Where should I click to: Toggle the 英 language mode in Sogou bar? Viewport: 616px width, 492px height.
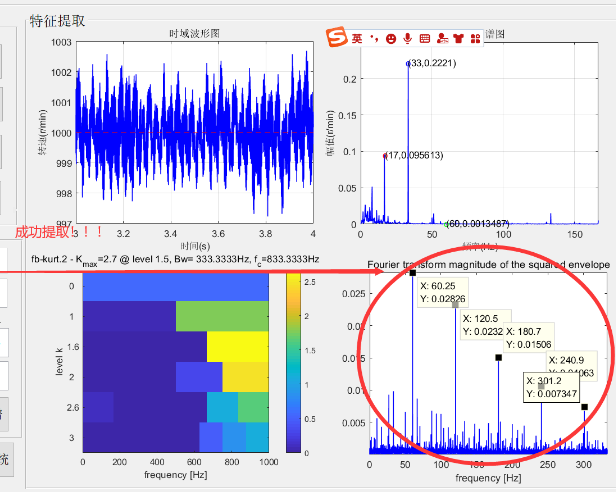(x=357, y=39)
